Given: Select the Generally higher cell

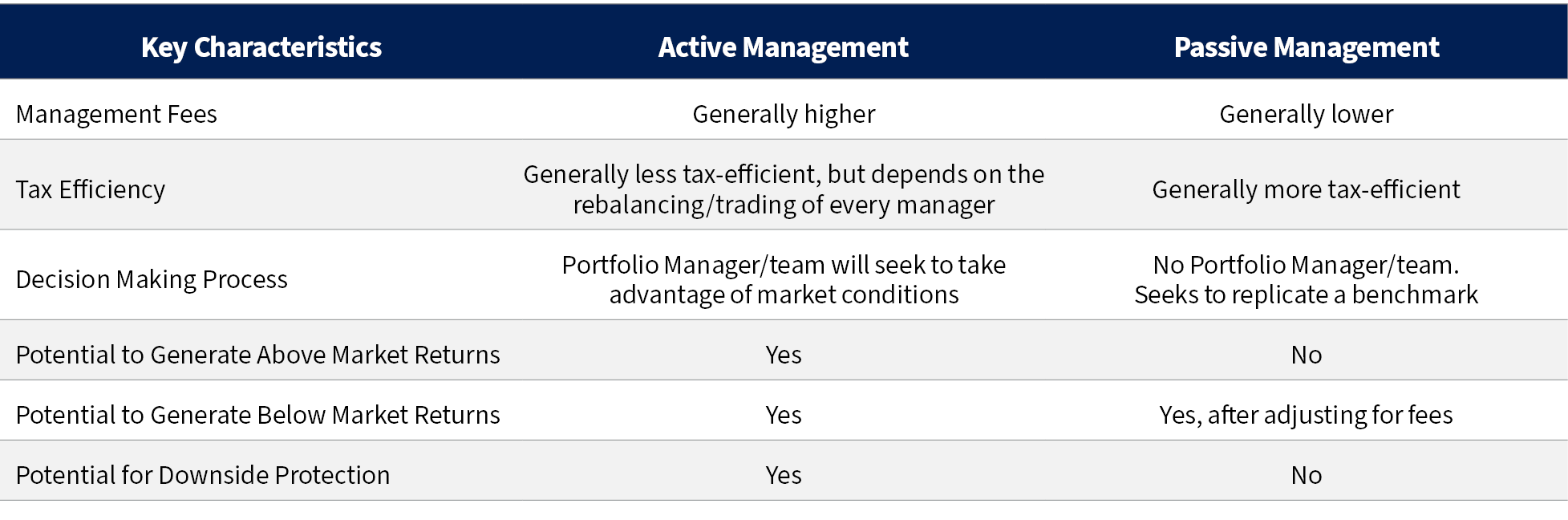Looking at the screenshot, I should pyautogui.click(x=784, y=114).
